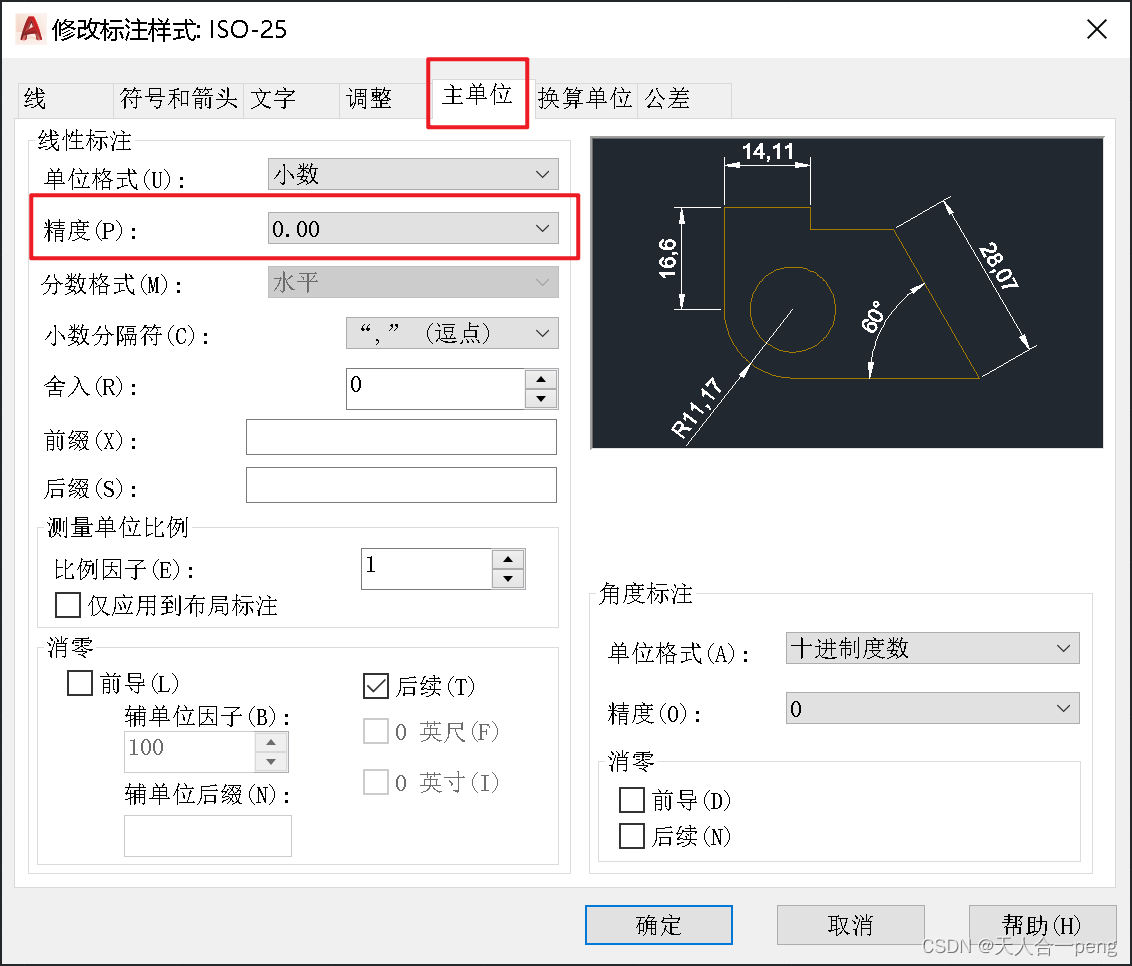Select the 主单位 tab

coord(477,95)
